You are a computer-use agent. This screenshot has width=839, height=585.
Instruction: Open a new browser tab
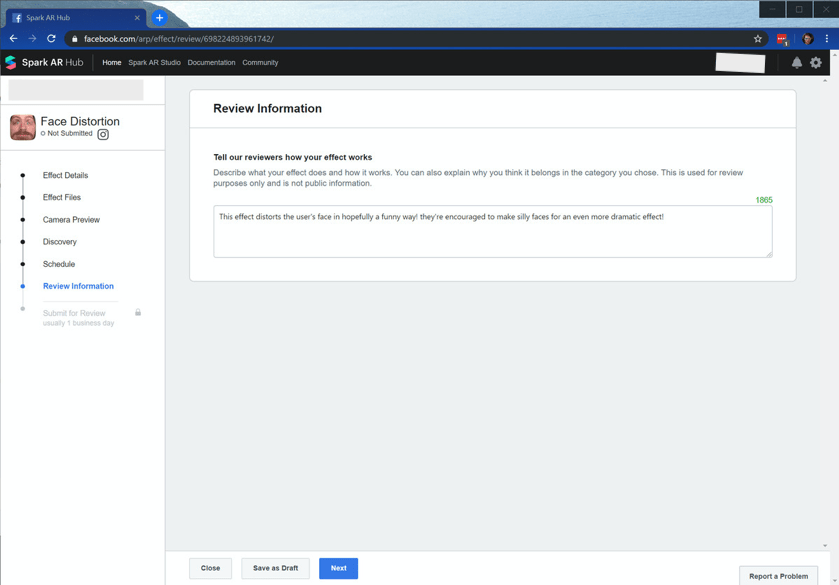coord(159,18)
